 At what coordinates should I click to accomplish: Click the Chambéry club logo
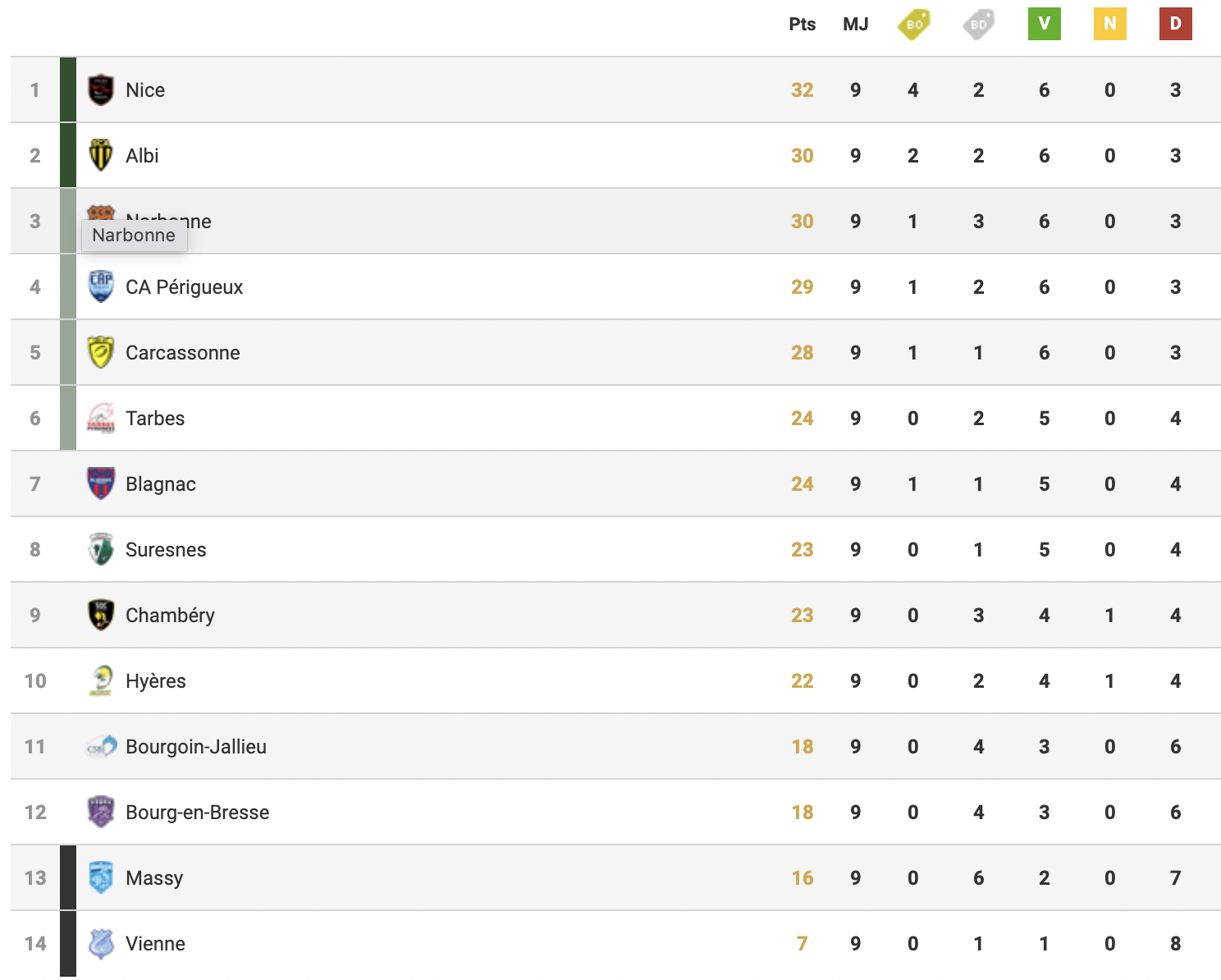pyautogui.click(x=101, y=615)
